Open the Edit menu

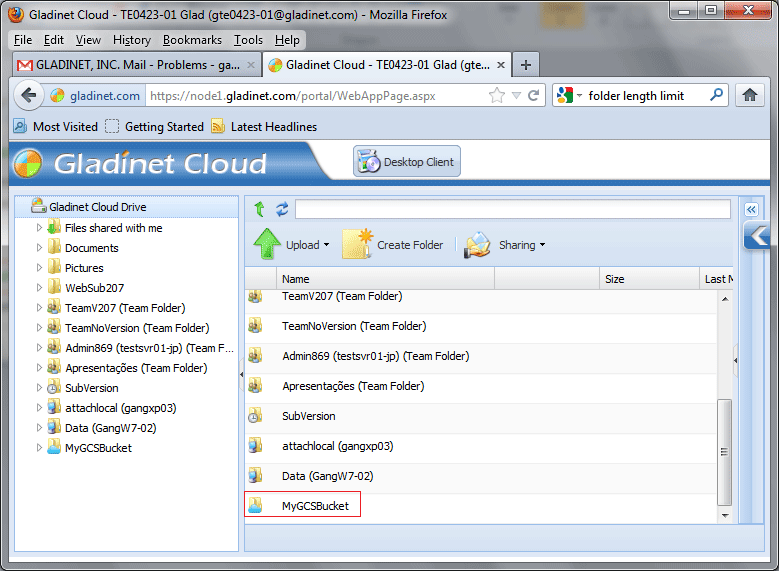click(x=54, y=40)
